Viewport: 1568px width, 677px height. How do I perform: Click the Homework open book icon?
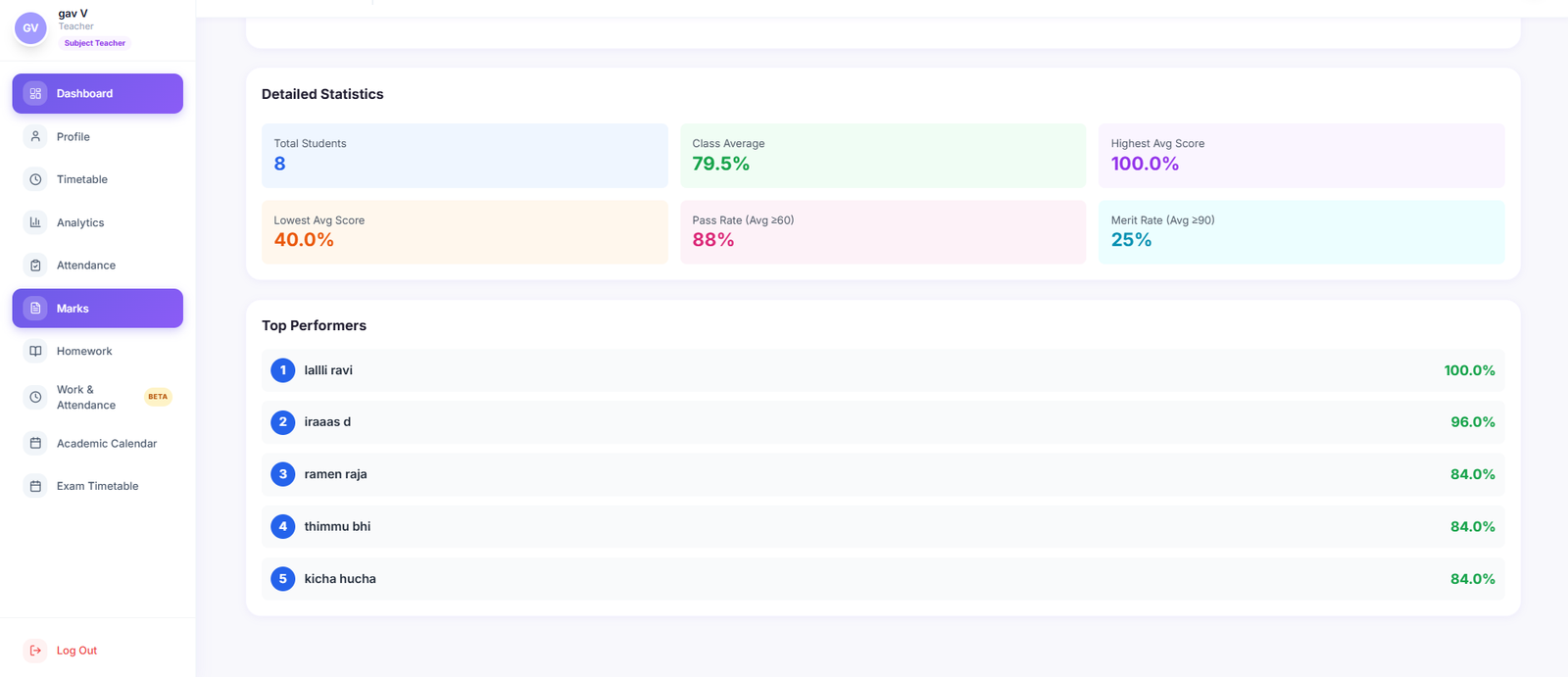tap(35, 351)
